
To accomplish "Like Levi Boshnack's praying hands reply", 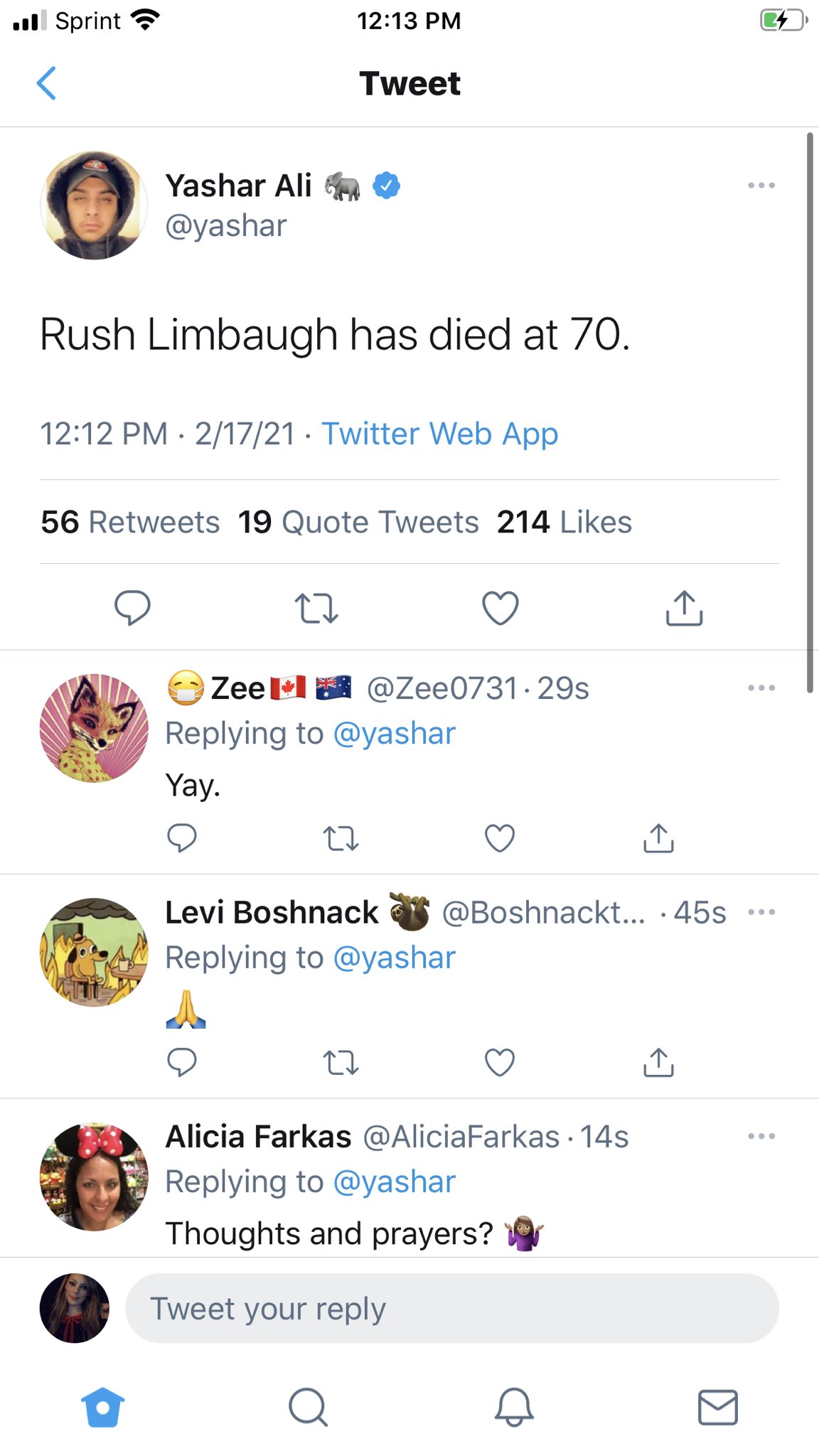I will 500,1063.
